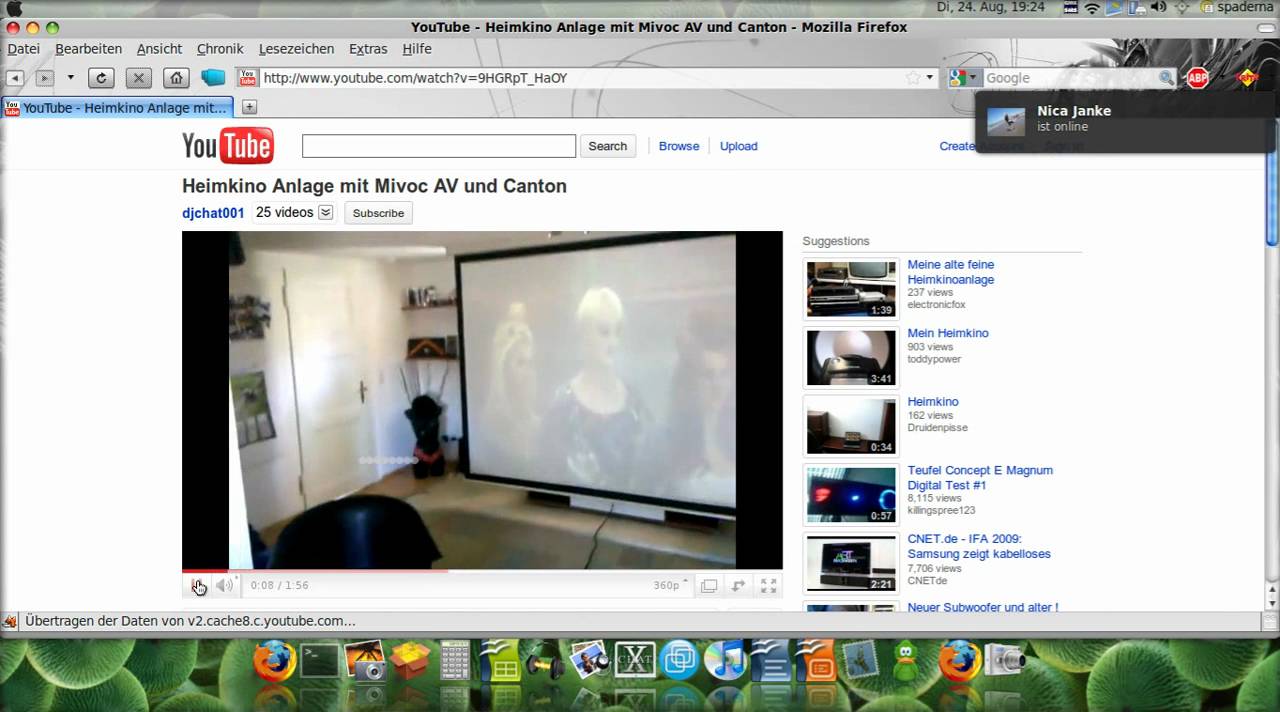Select the YouTube Heimkino Anlage tab
Image resolution: width=1280 pixels, height=712 pixels.
coord(117,107)
